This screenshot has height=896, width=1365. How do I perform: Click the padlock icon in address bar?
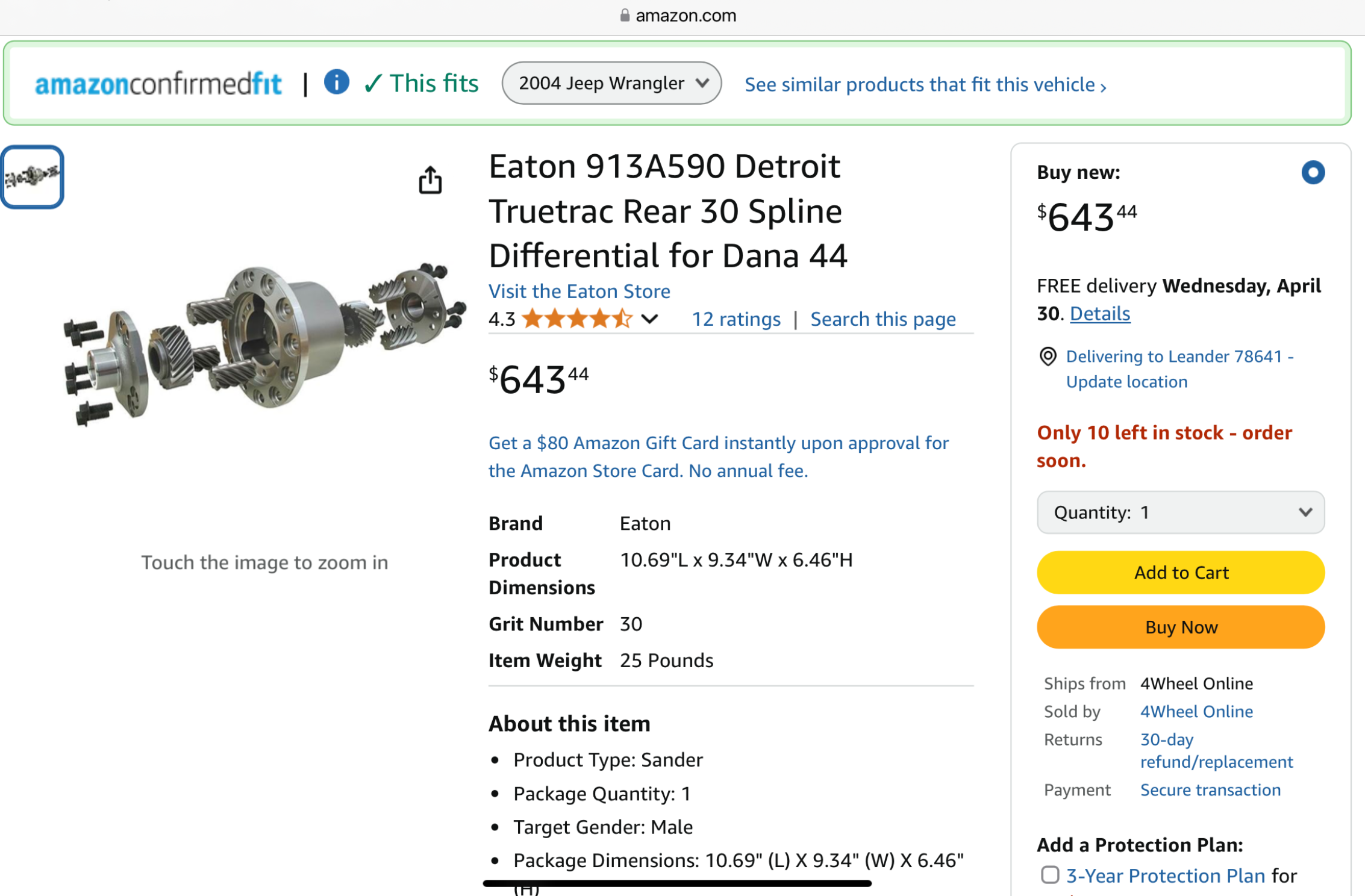click(625, 15)
